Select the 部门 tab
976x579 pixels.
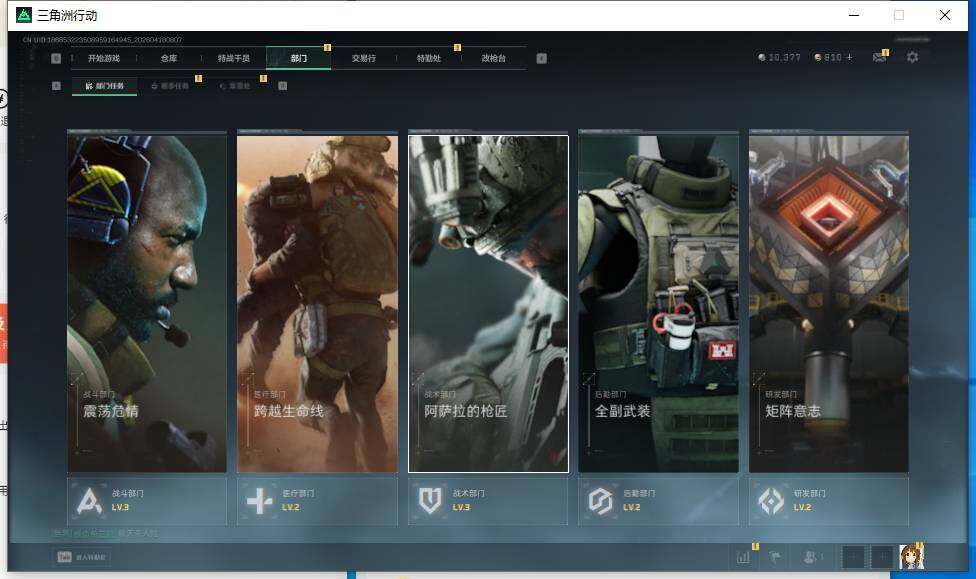(x=299, y=58)
